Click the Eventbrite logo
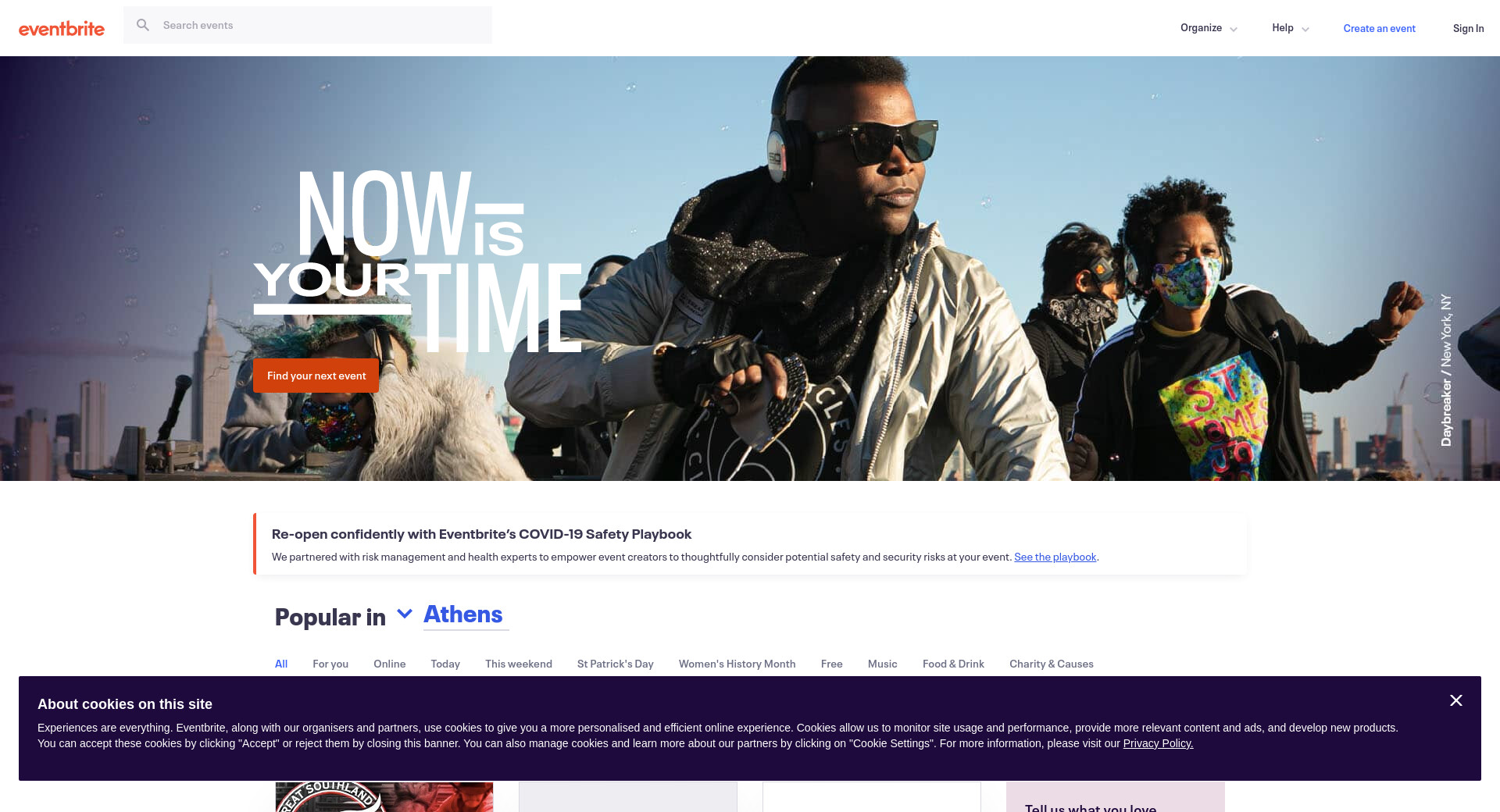Image resolution: width=1500 pixels, height=812 pixels. click(62, 29)
